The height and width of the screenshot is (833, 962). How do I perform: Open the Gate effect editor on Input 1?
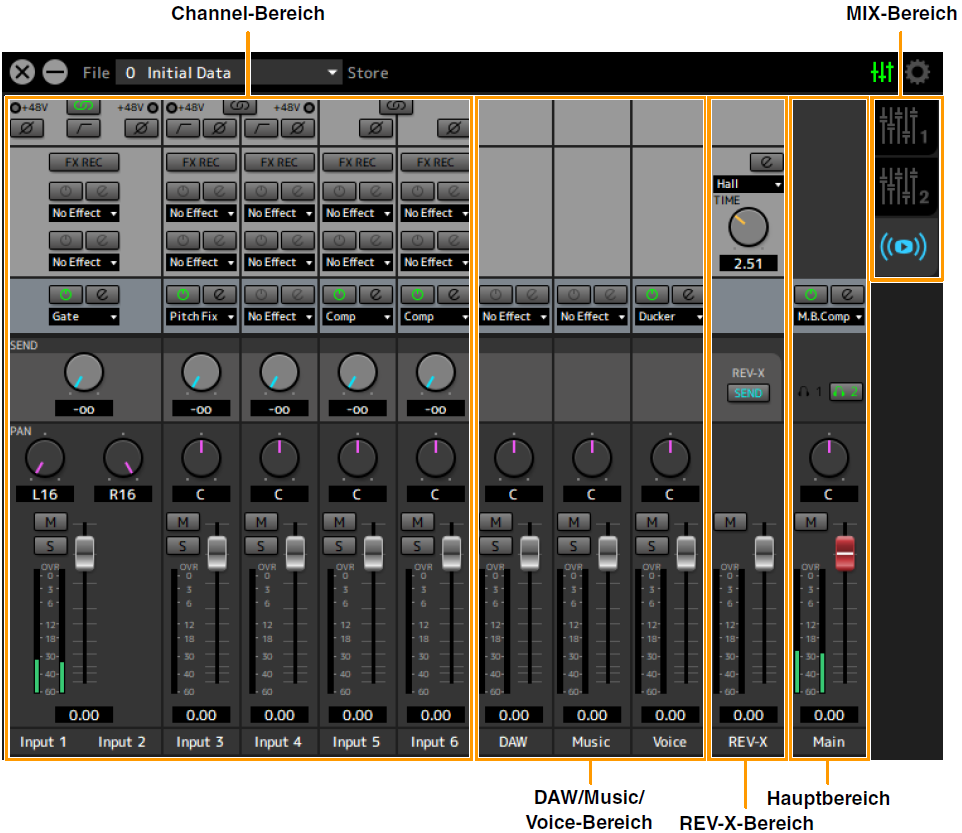(101, 295)
